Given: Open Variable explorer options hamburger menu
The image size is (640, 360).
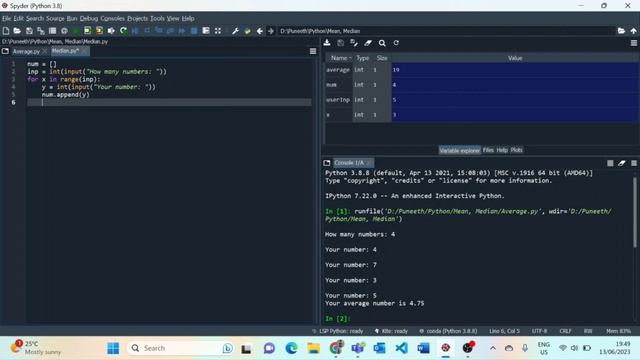Looking at the screenshot, I should tap(633, 42).
